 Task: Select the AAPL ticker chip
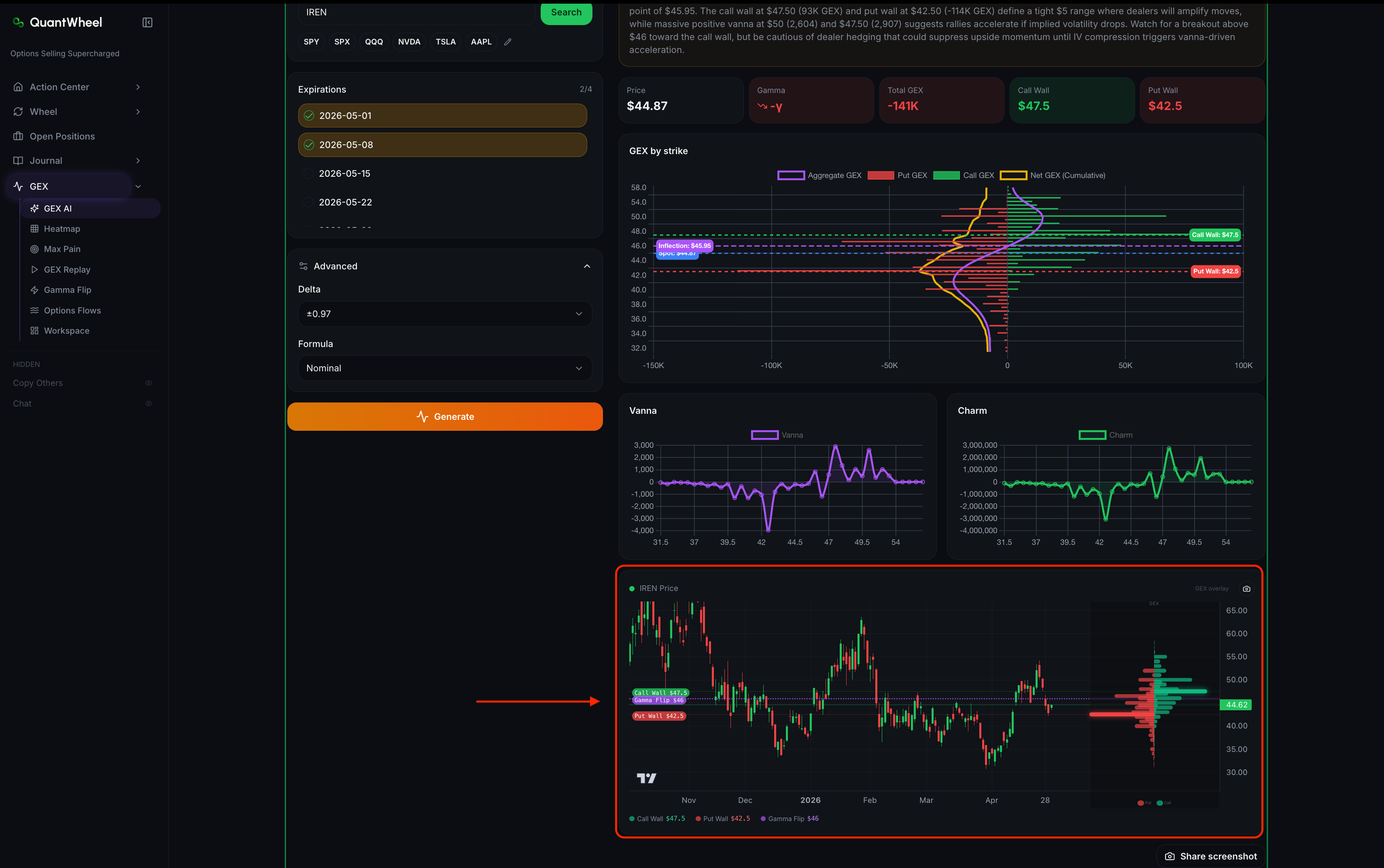pos(481,42)
